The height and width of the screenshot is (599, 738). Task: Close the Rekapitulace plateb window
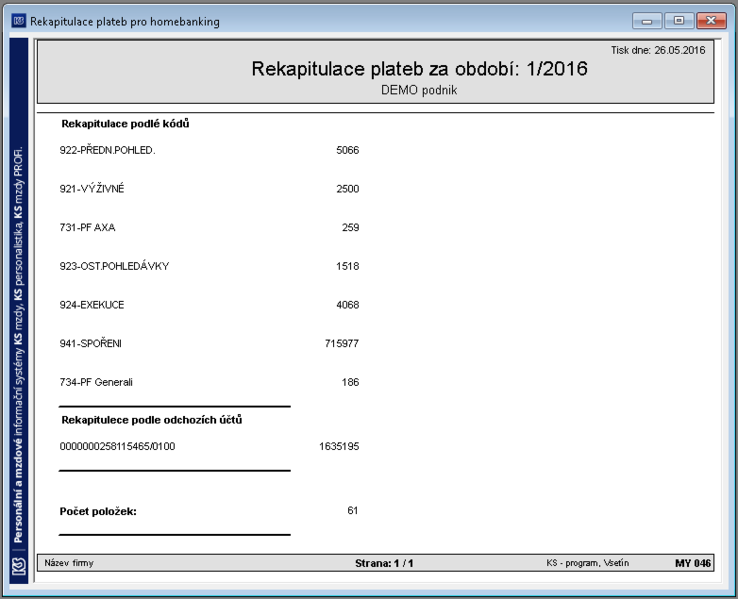(711, 21)
